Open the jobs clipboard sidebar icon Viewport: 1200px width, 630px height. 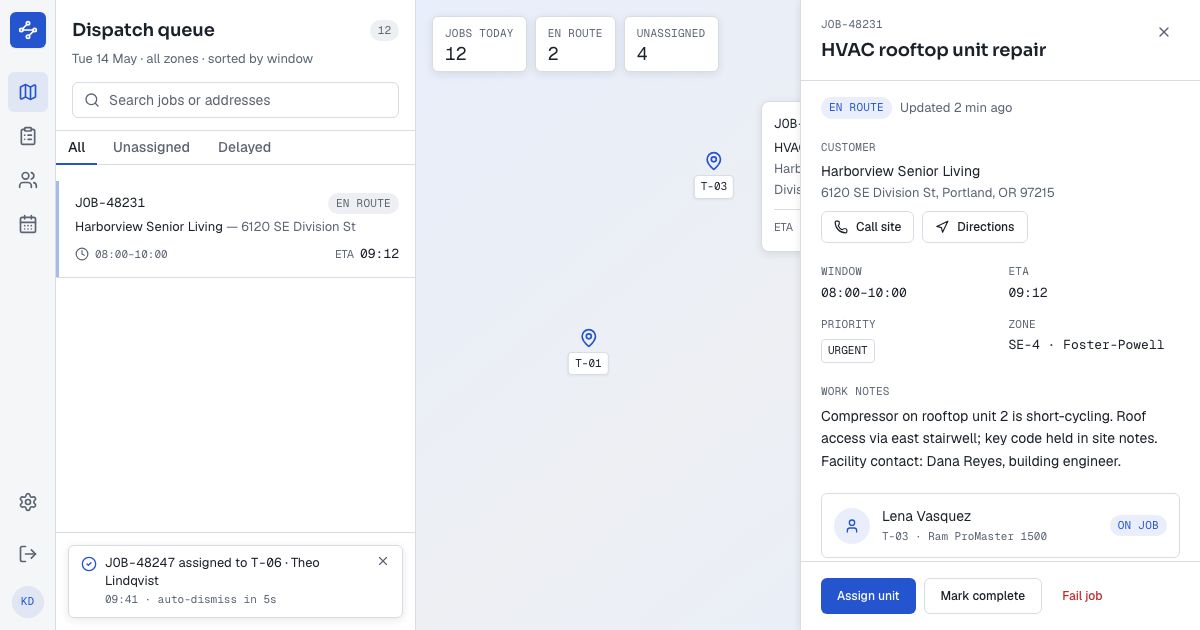28,136
